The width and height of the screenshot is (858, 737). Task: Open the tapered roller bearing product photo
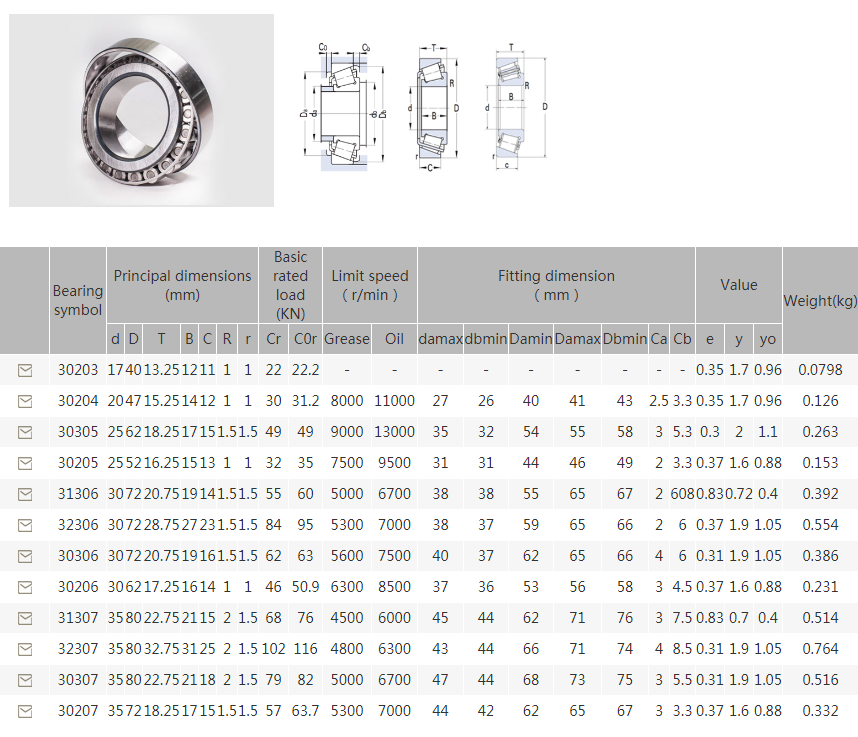[x=141, y=110]
